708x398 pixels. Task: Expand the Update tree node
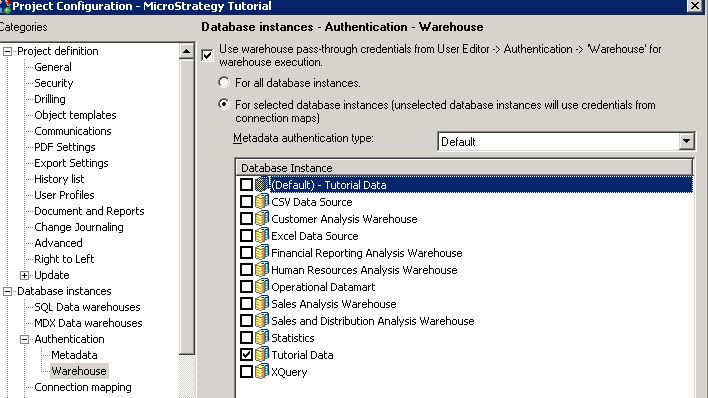pos(24,275)
